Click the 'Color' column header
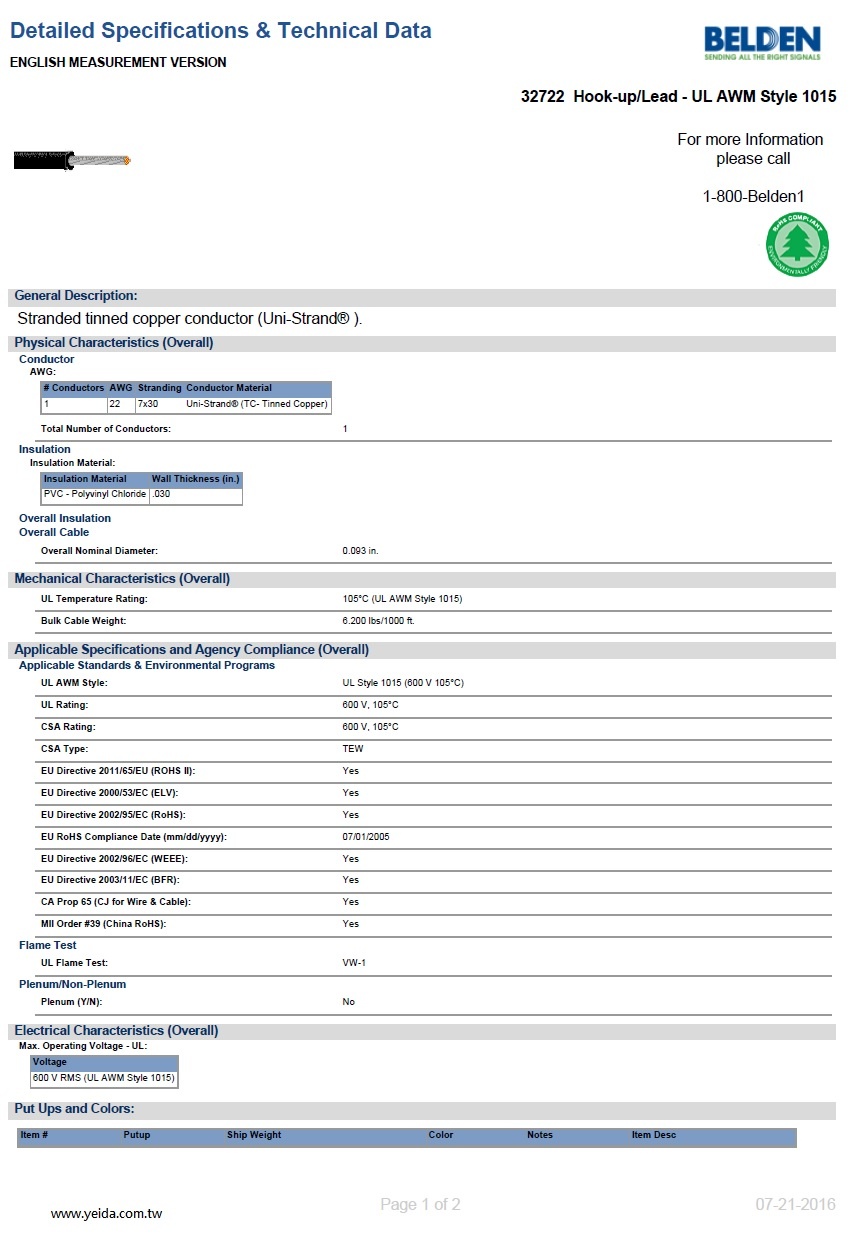The height and width of the screenshot is (1237, 861). click(x=441, y=1135)
